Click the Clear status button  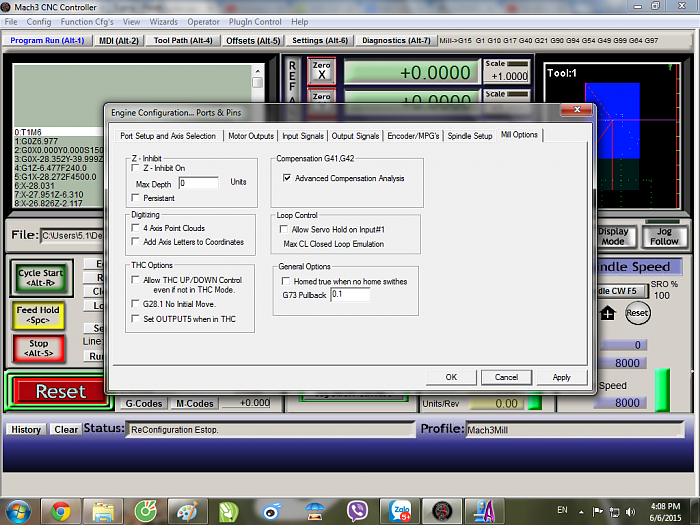66,429
